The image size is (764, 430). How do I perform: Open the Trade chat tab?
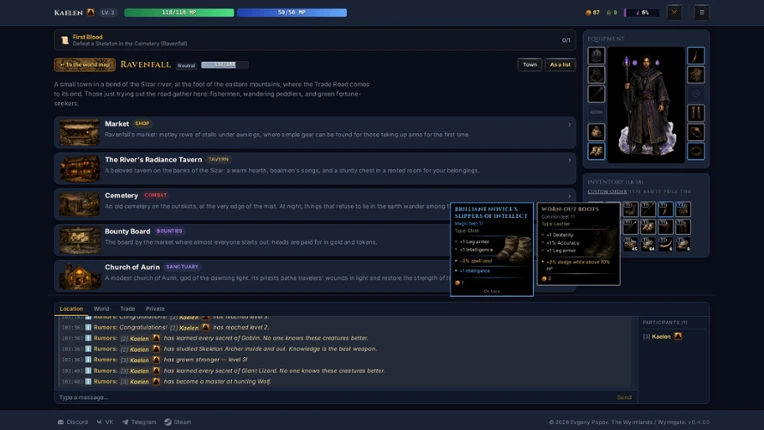coord(128,309)
